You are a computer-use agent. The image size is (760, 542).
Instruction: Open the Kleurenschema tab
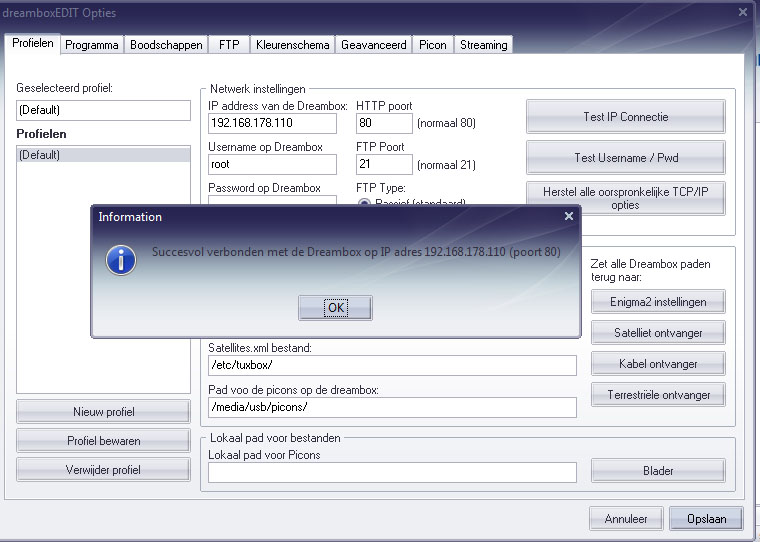(293, 45)
